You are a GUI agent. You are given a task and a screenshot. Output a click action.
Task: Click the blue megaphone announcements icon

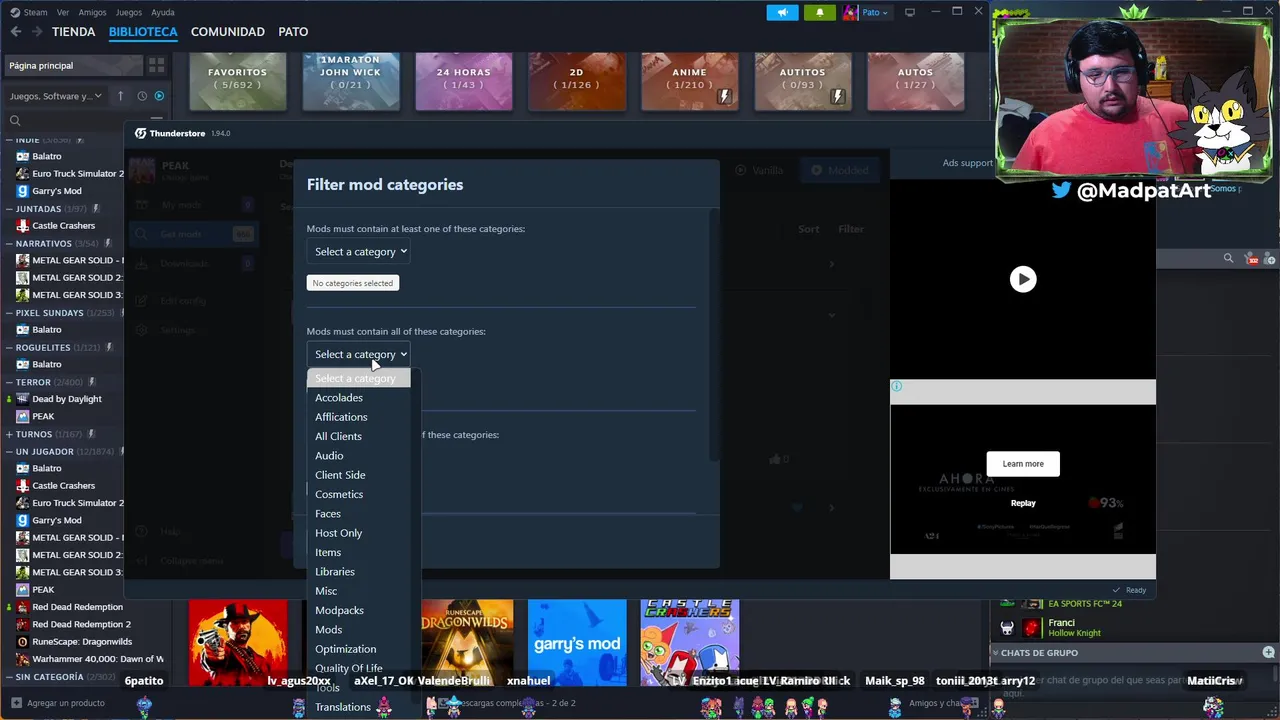point(782,12)
